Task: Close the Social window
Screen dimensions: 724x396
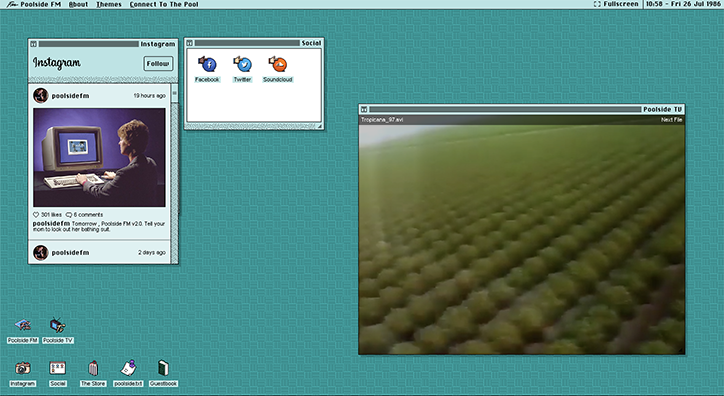Action: (189, 43)
